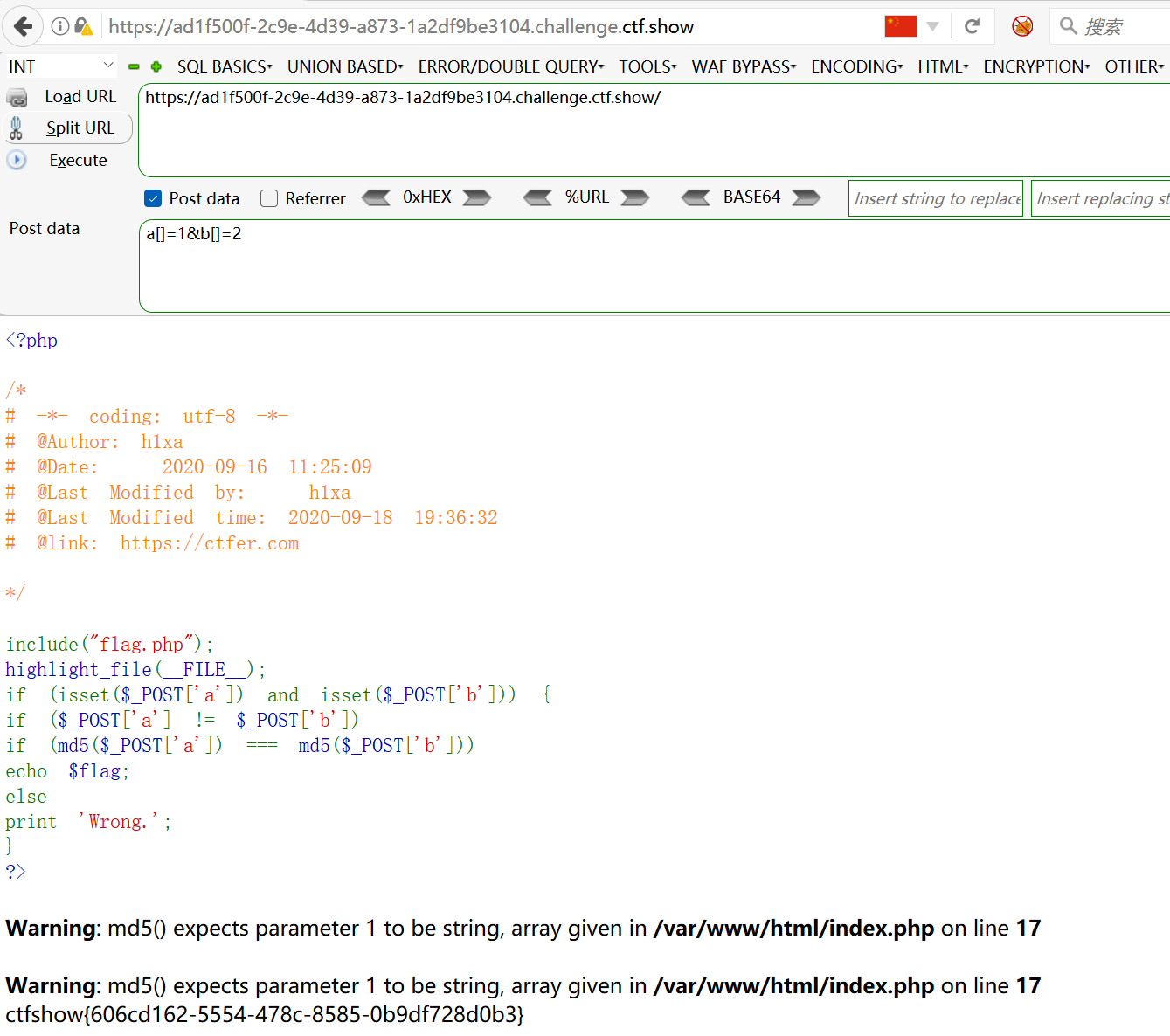Base64-encode using right arrow beside BASE64
Image resolution: width=1170 pixels, height=1036 pixels.
tap(807, 197)
